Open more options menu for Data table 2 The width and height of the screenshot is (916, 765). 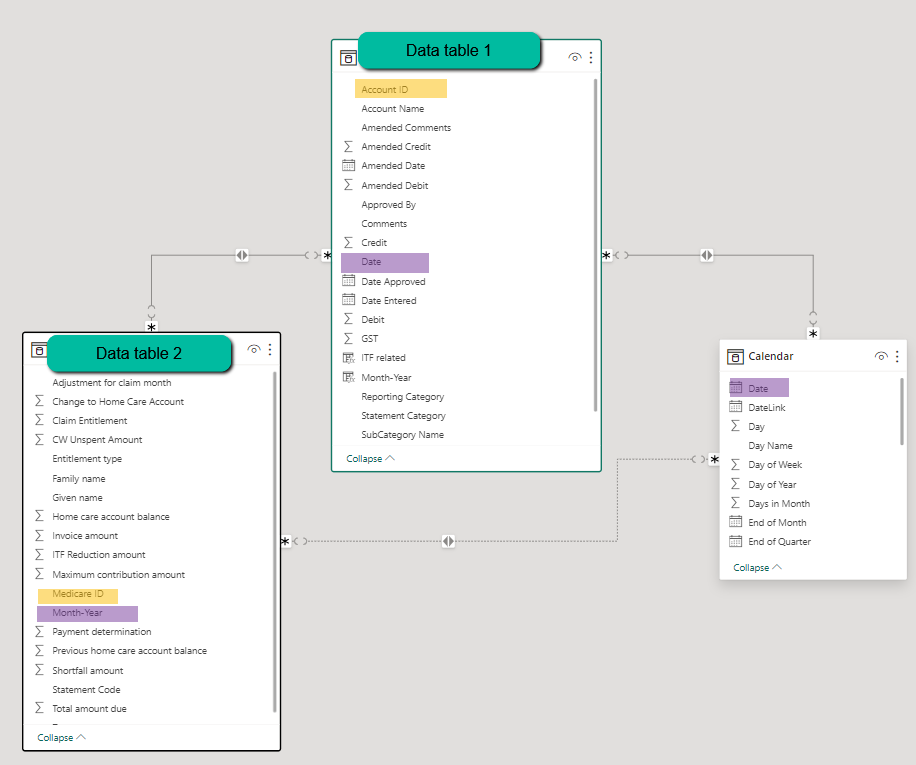270,349
